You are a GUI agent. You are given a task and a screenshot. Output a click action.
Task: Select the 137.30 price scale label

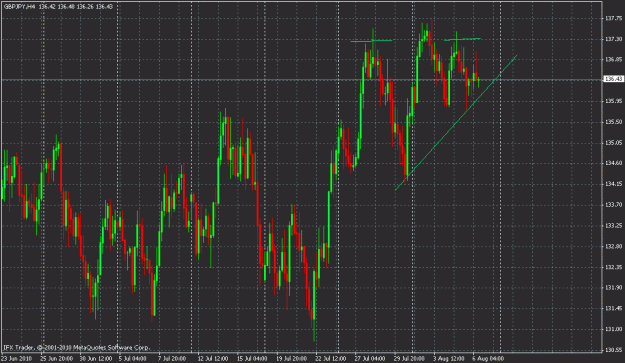point(614,39)
